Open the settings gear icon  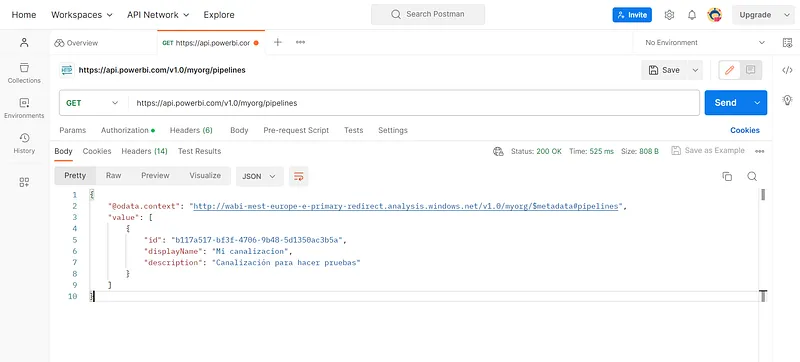[x=669, y=15]
